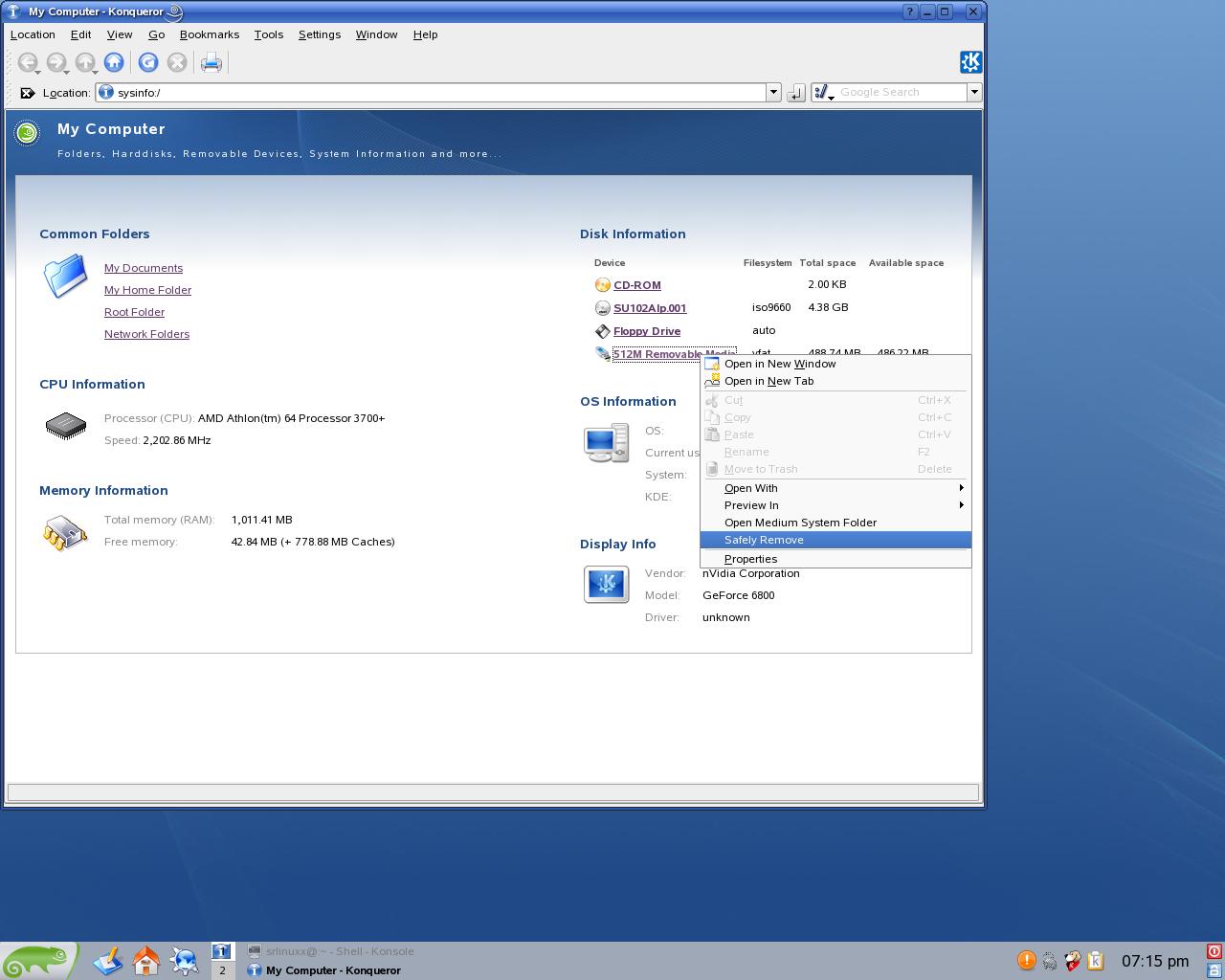Choose Properties from the context menu
1225x980 pixels.
(835, 559)
